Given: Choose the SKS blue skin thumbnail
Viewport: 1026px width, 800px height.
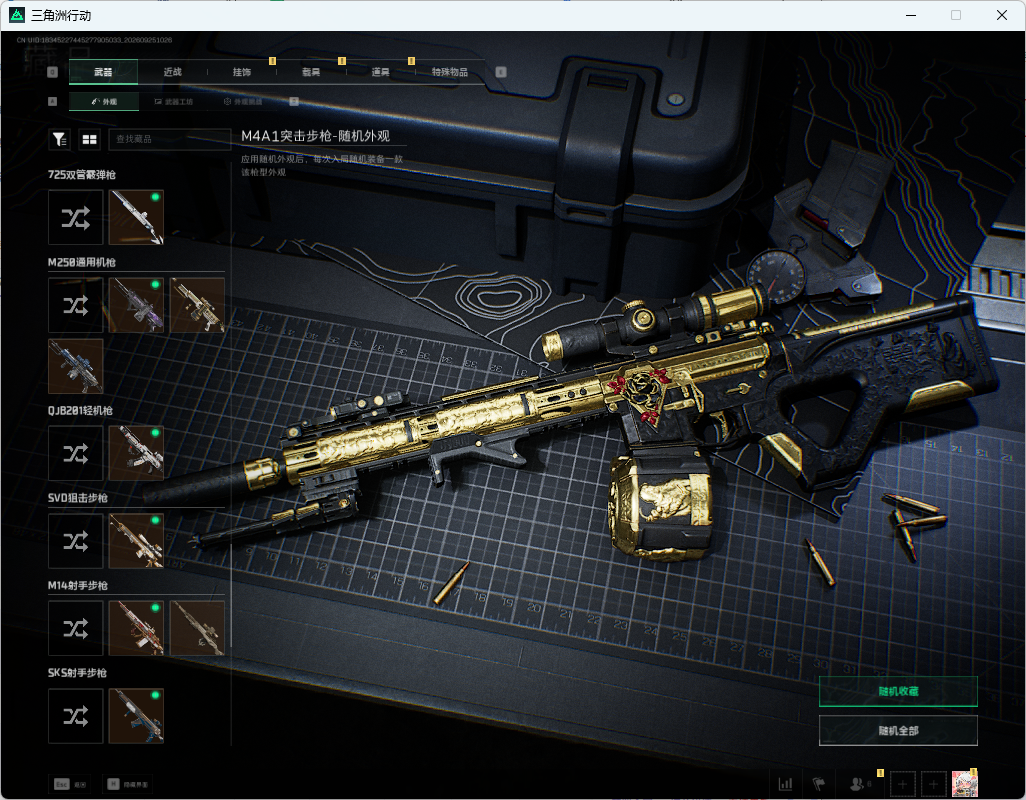Looking at the screenshot, I should point(136,716).
